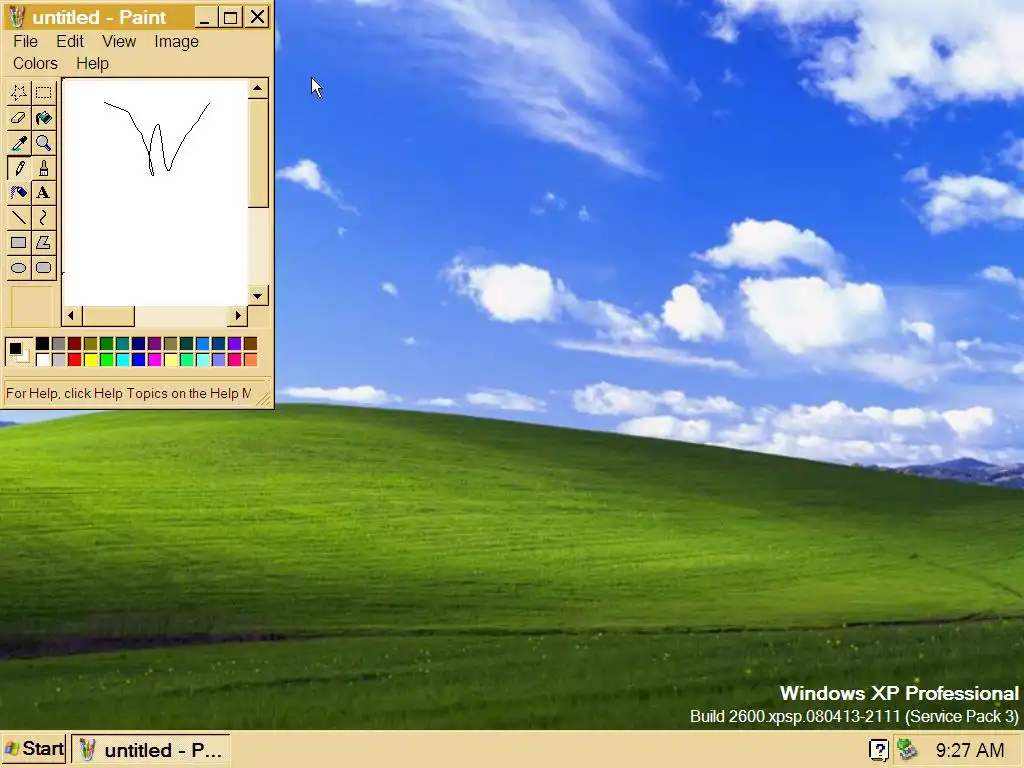
Task: Choose the dark gray palette color
Action: tap(59, 344)
